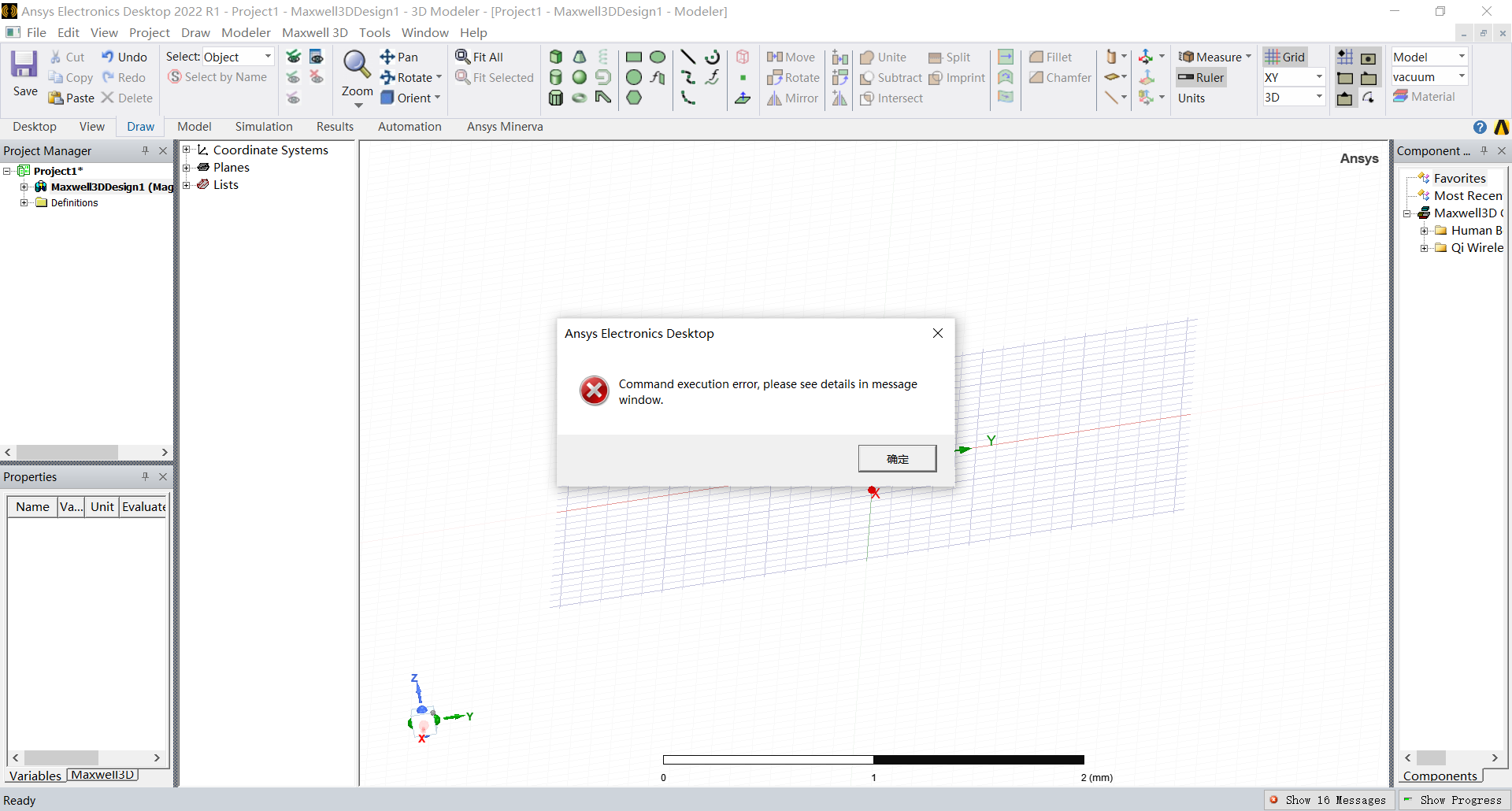
Task: Toggle snap to arc center mode
Action: click(1369, 98)
